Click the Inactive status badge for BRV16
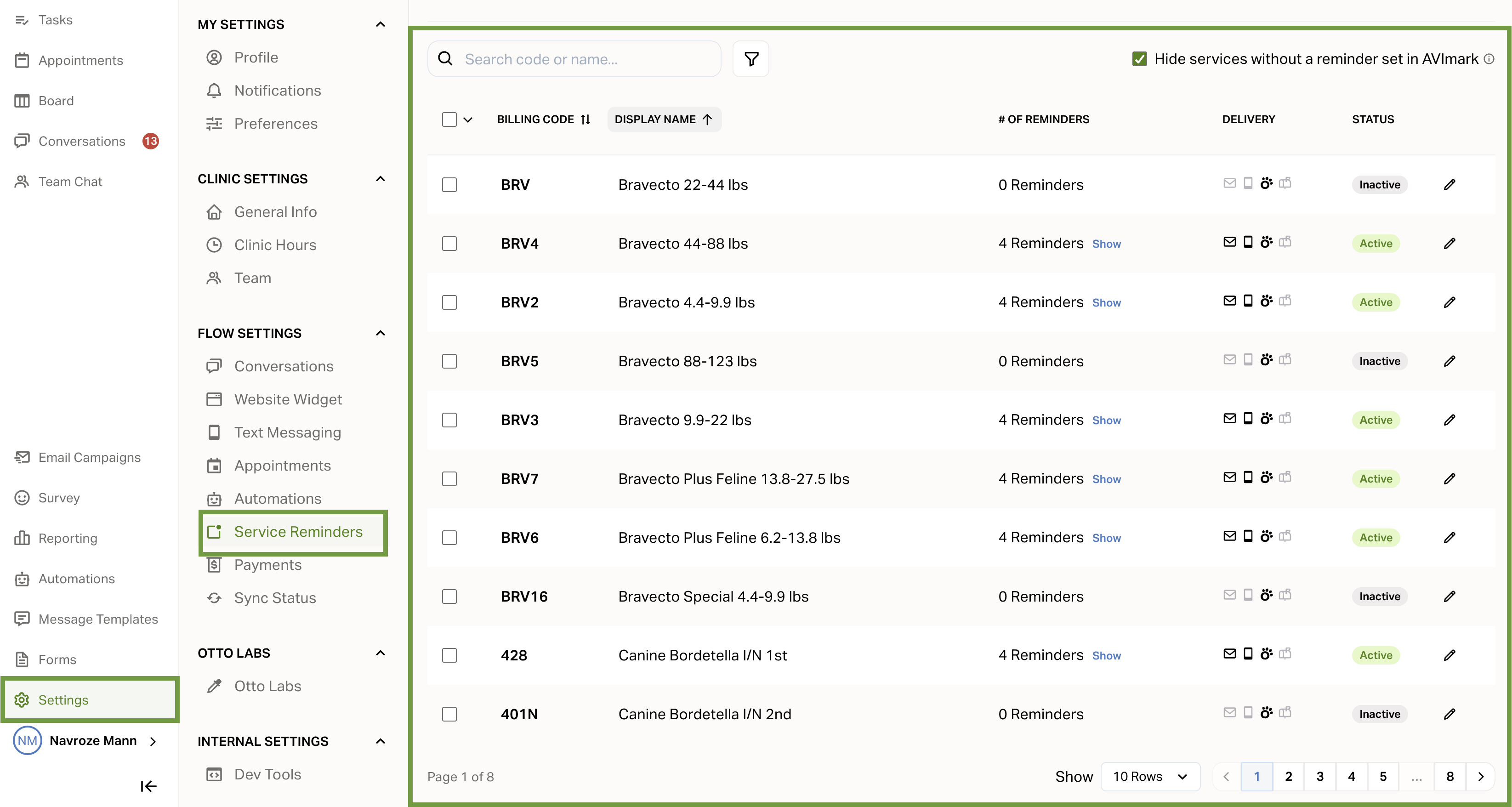This screenshot has width=1512, height=807. 1379,597
